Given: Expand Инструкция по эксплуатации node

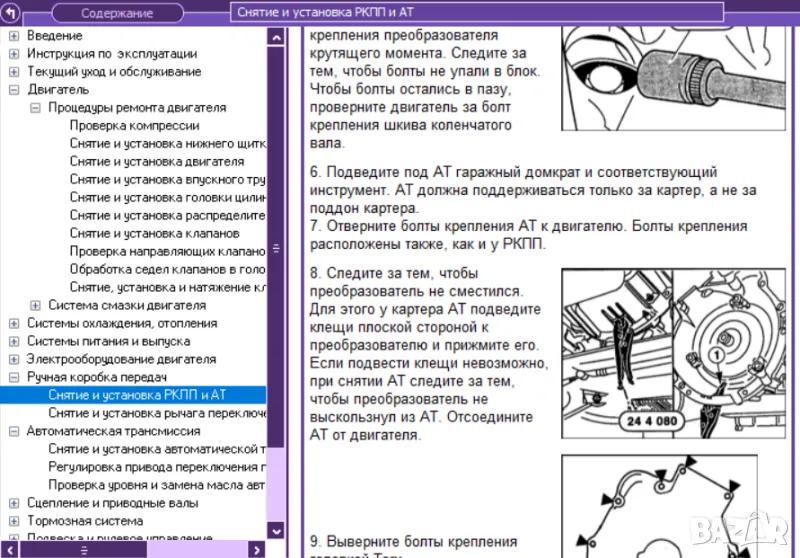Looking at the screenshot, I should (14, 54).
